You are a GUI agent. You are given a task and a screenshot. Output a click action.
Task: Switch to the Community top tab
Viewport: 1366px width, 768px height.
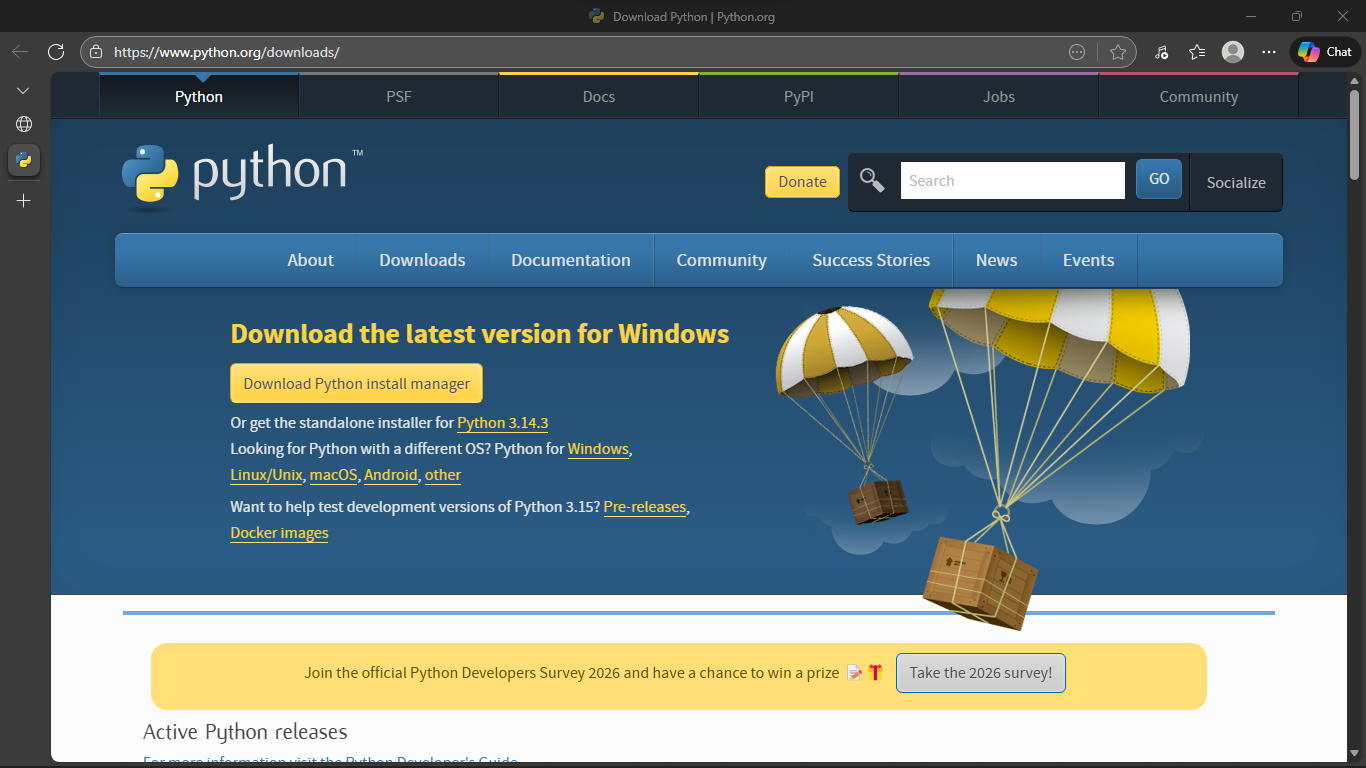click(x=1199, y=96)
